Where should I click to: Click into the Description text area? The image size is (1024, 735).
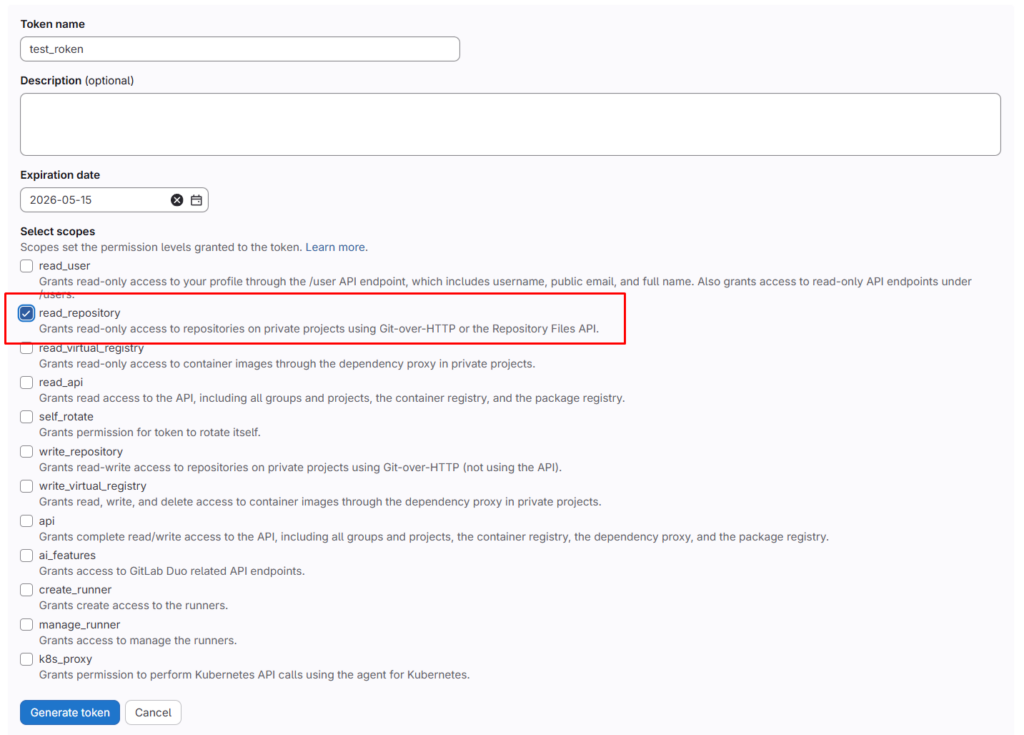tap(510, 124)
